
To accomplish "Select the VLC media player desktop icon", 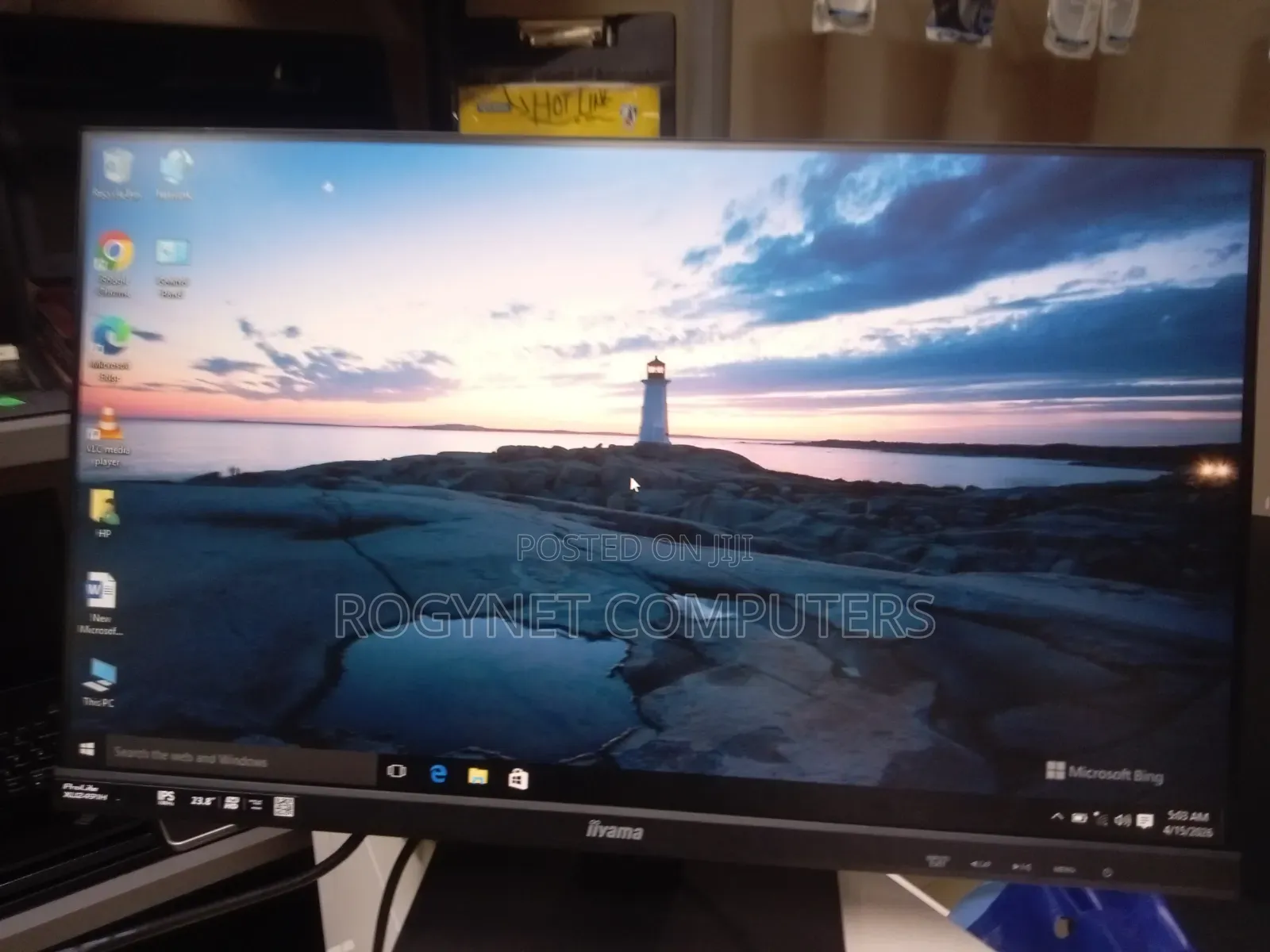I will click(x=108, y=437).
